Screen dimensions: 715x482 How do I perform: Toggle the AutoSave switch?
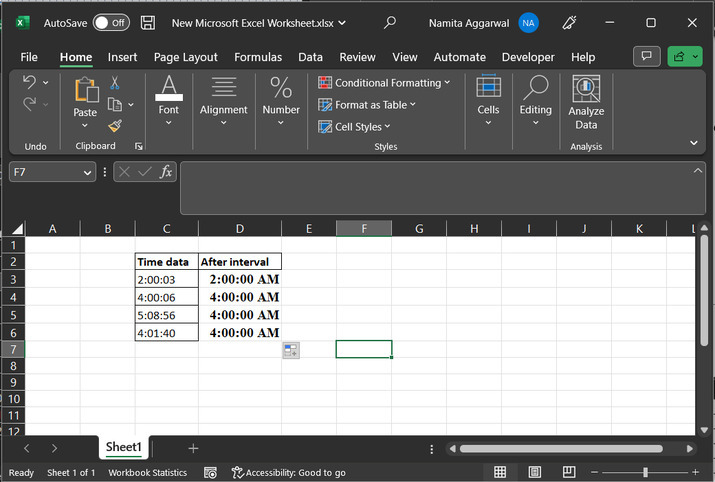[110, 22]
